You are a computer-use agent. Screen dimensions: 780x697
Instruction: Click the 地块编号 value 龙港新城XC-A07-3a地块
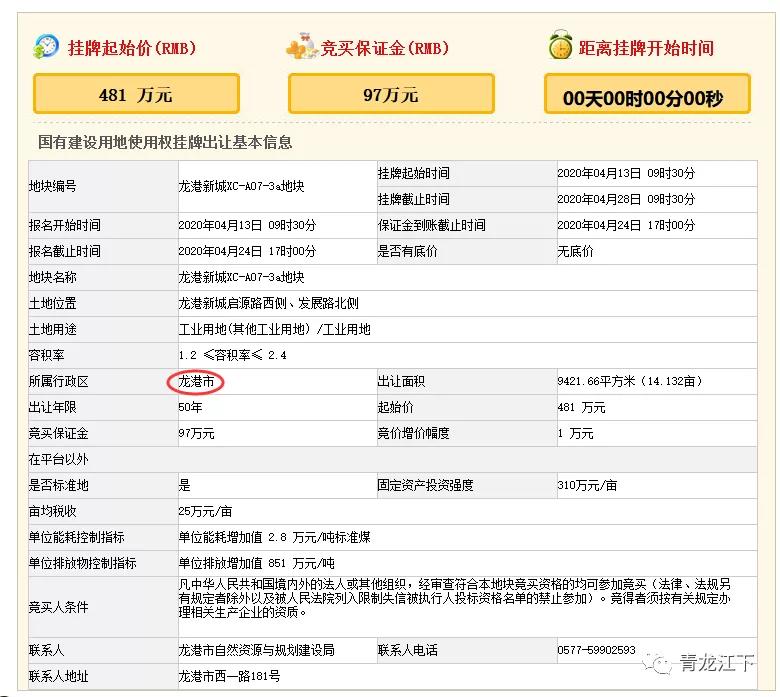tap(241, 186)
